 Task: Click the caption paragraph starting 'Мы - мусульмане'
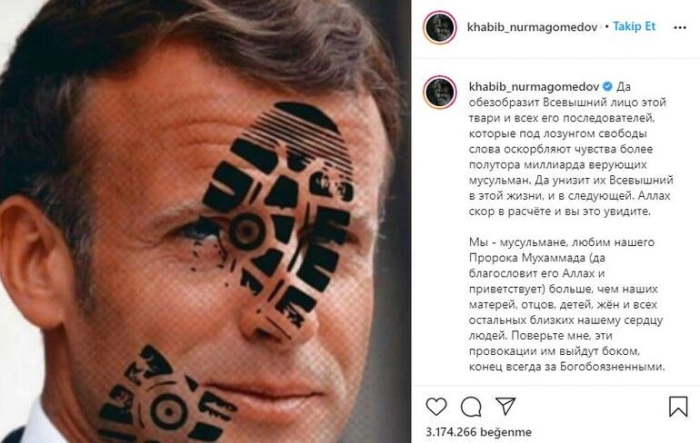pos(567,305)
